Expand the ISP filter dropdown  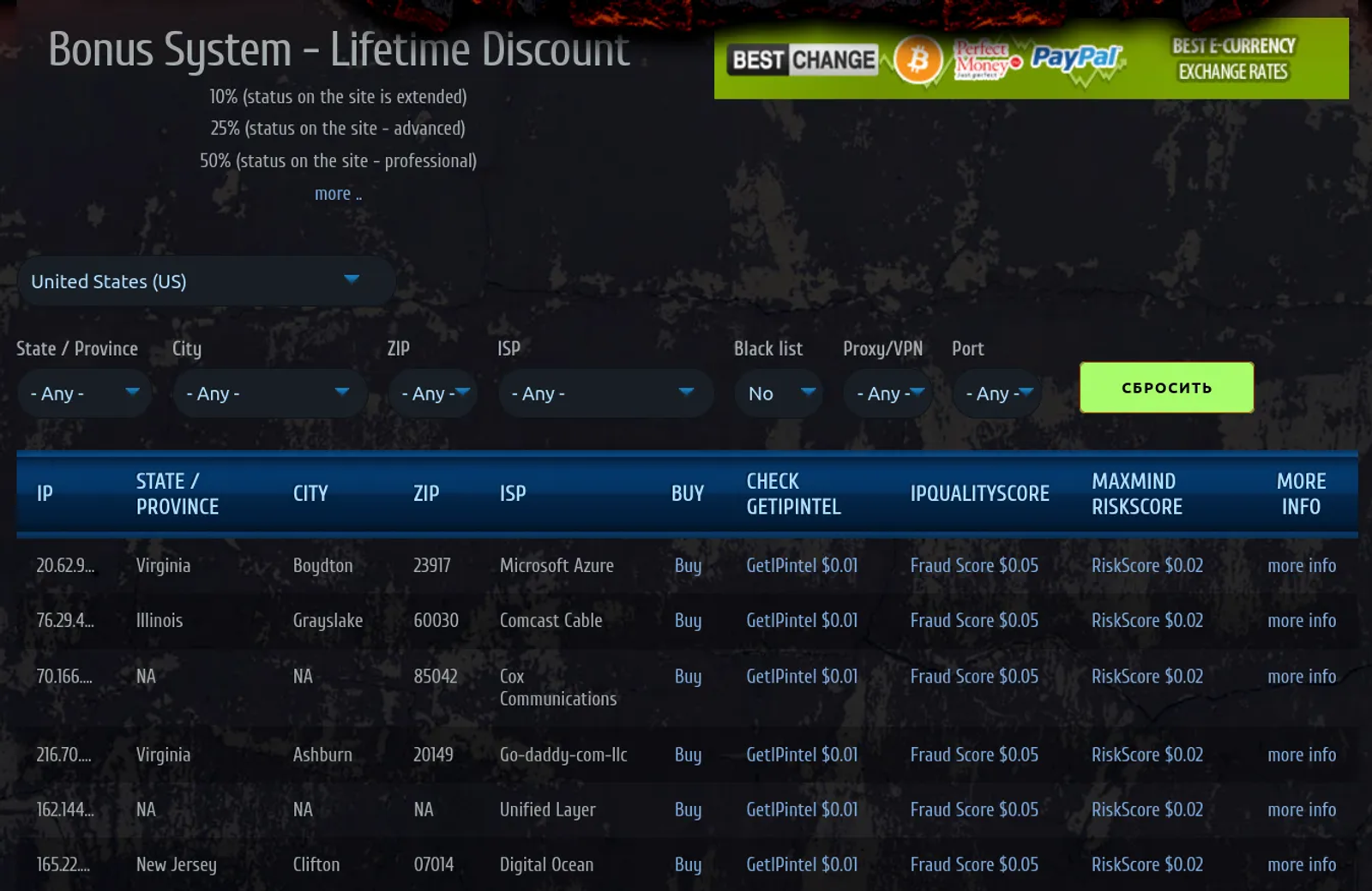coord(605,394)
